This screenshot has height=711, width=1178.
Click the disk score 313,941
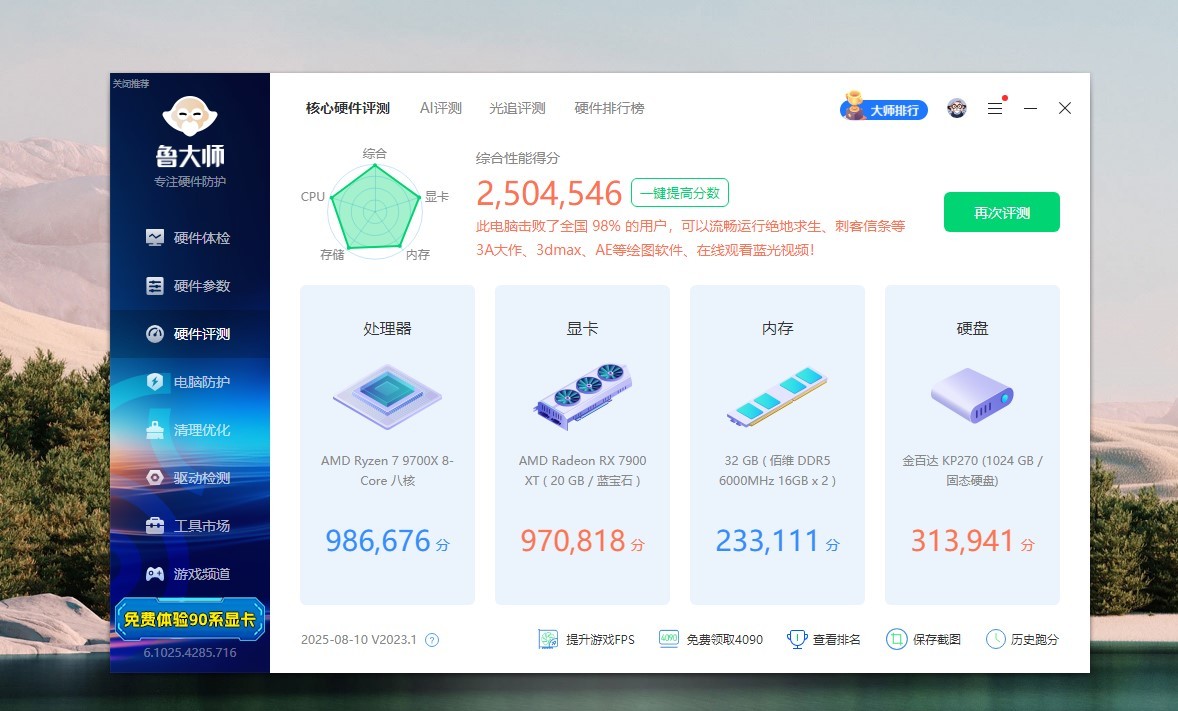coord(962,541)
